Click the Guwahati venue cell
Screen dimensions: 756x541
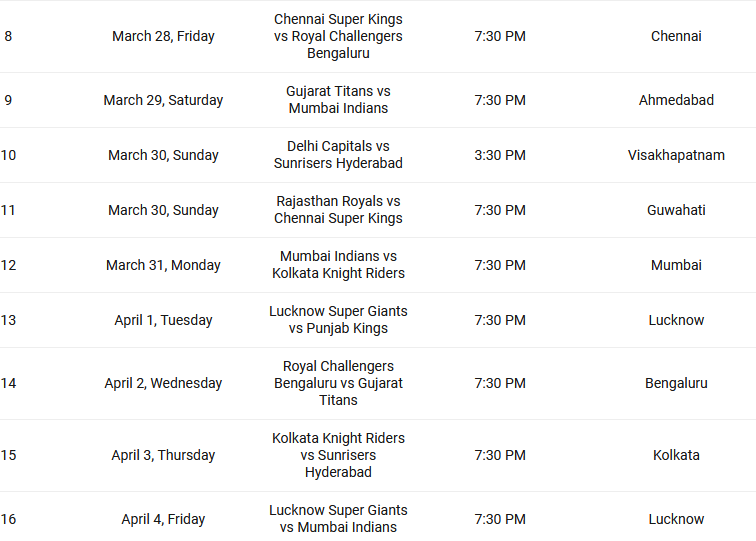[x=676, y=210]
